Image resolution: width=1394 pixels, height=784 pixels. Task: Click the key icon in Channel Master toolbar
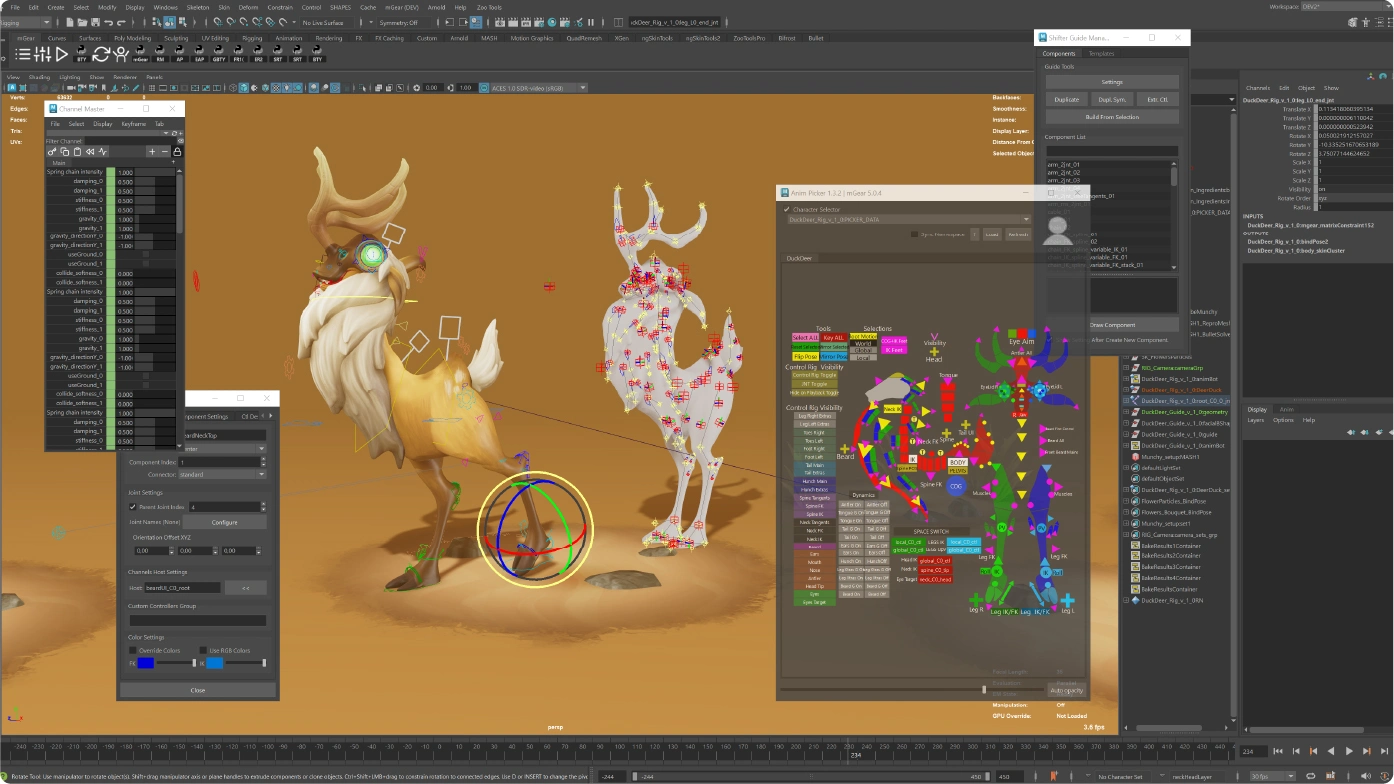[52, 151]
